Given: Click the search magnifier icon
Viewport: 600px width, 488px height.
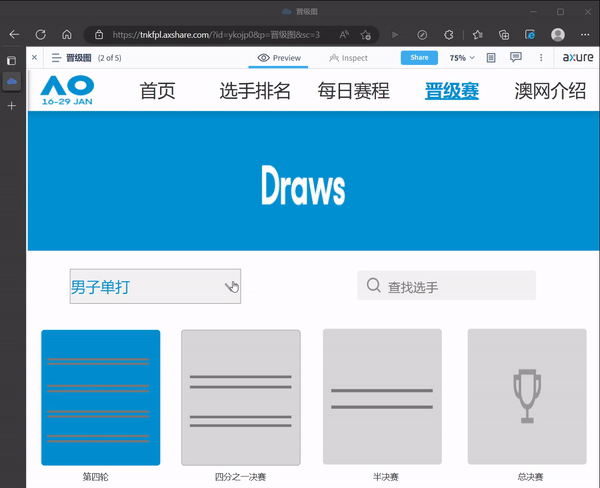Looking at the screenshot, I should pyautogui.click(x=373, y=286).
